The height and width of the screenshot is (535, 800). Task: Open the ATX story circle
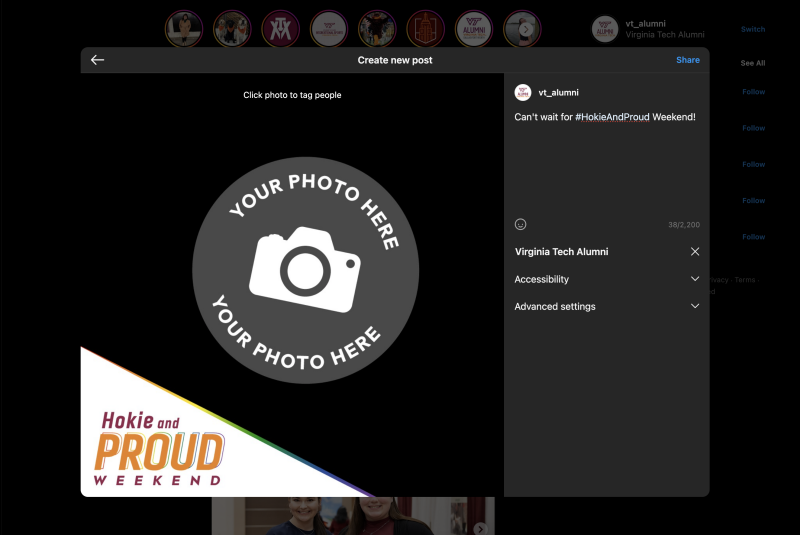(281, 29)
